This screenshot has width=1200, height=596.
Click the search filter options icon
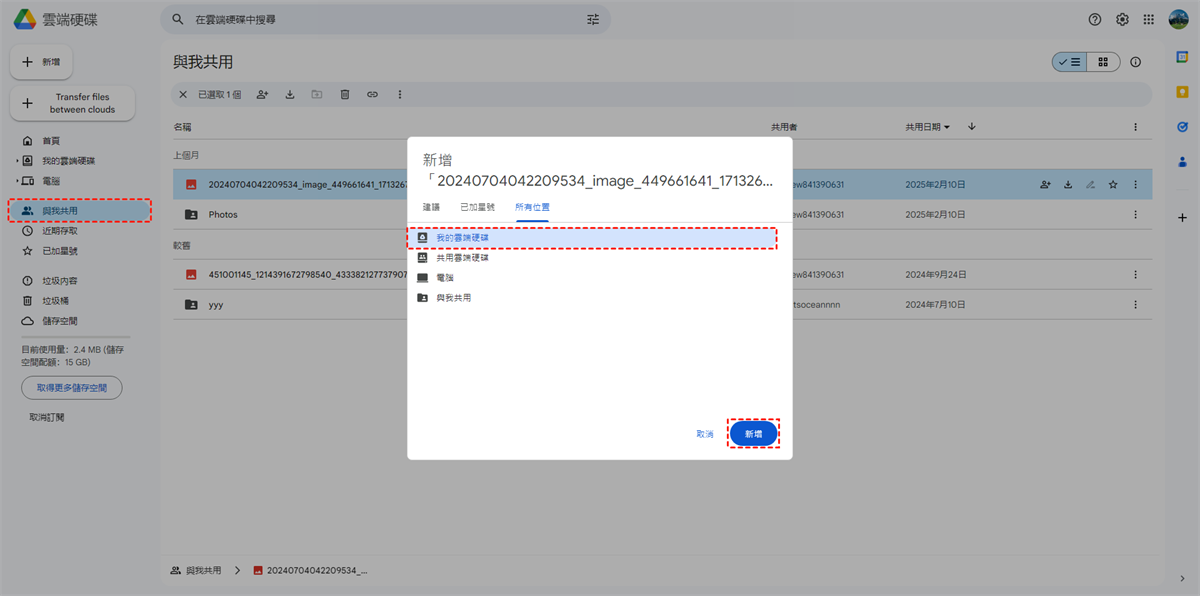tap(593, 19)
